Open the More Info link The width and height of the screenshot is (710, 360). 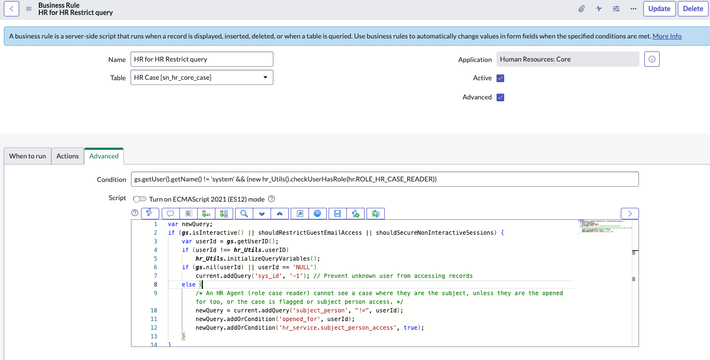point(667,36)
